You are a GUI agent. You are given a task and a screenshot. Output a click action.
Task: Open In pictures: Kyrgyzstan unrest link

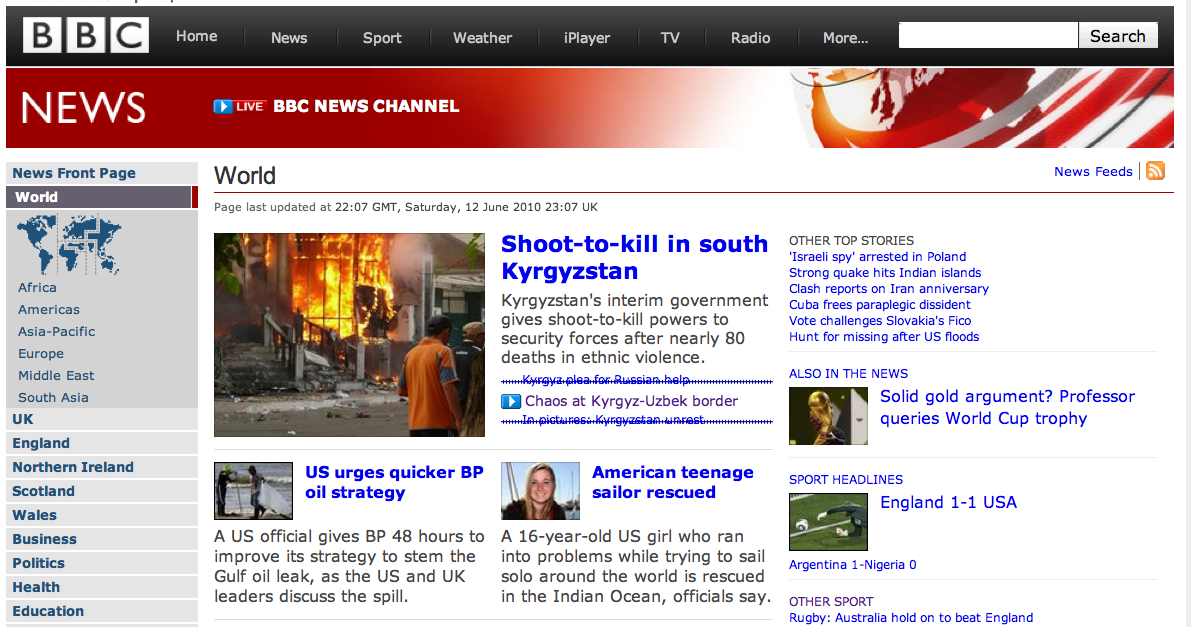click(x=612, y=420)
